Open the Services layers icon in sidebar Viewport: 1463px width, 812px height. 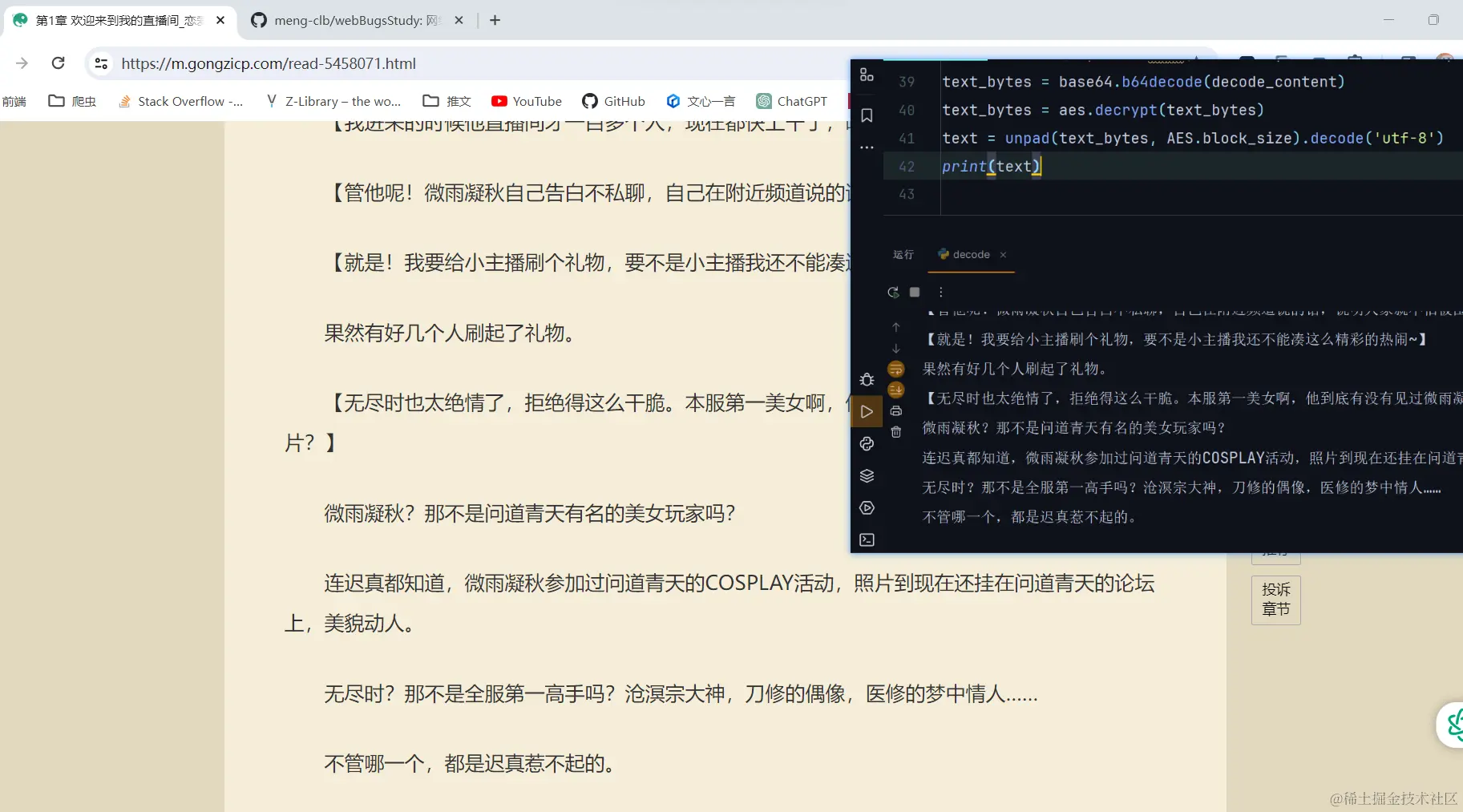point(867,475)
